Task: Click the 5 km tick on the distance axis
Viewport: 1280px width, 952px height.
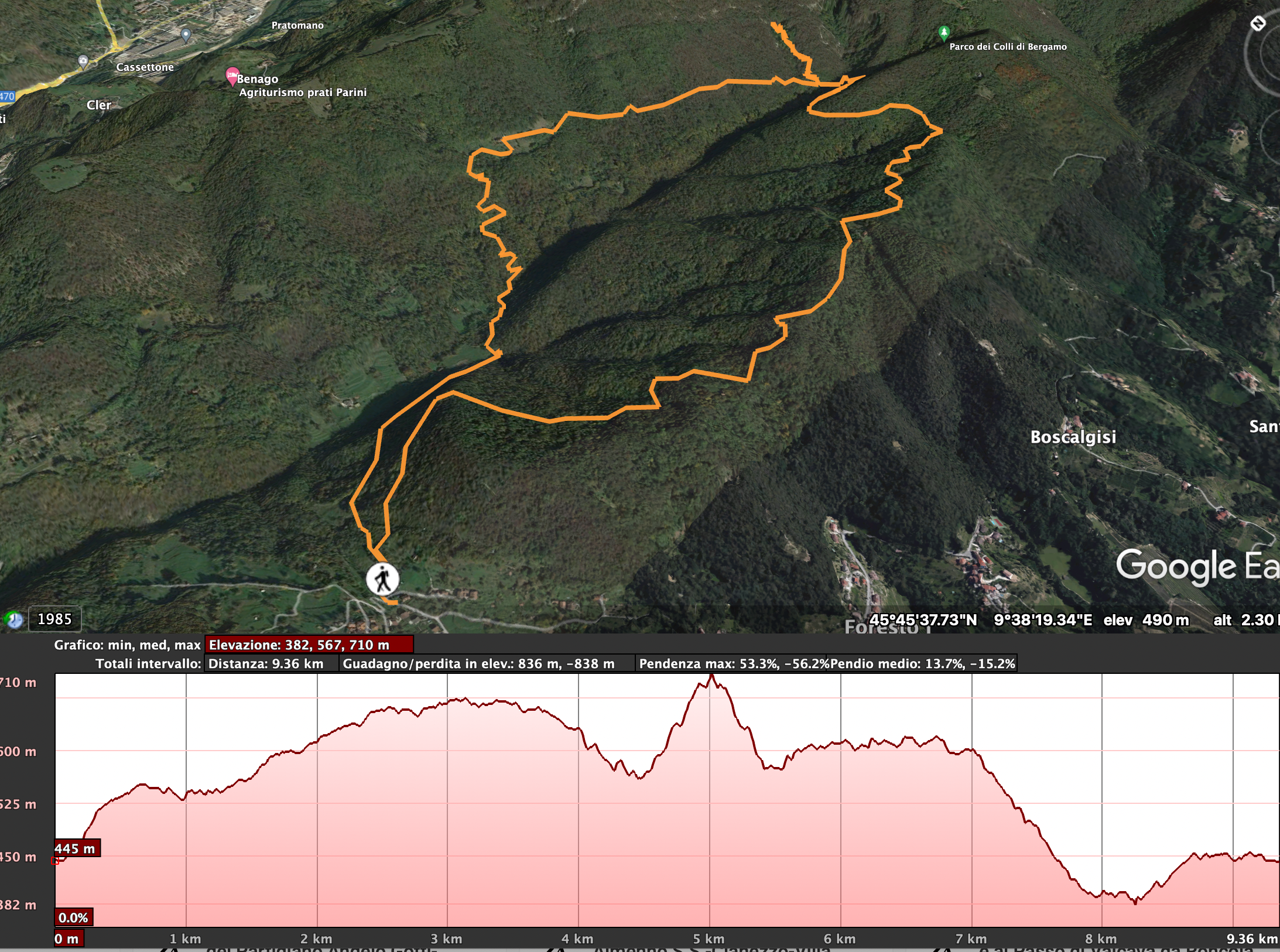Action: [x=709, y=939]
